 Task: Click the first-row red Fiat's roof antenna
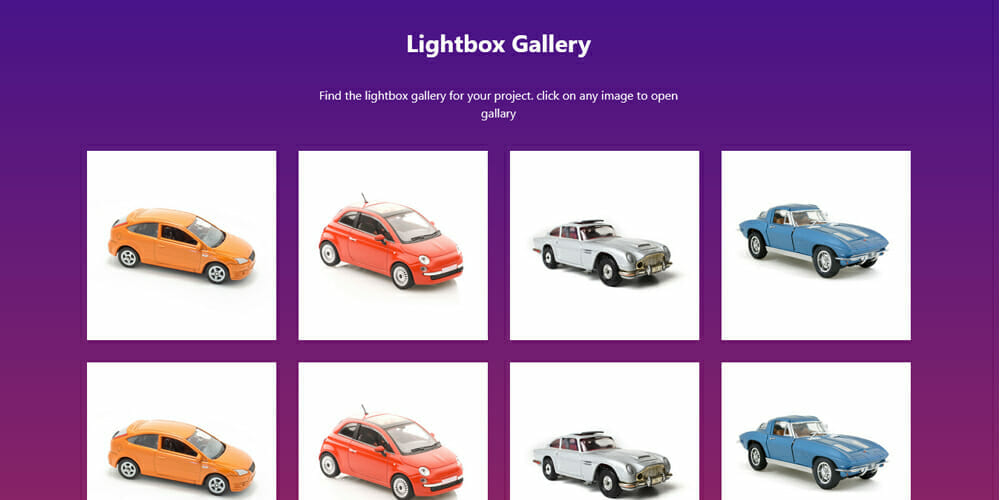[x=364, y=198]
